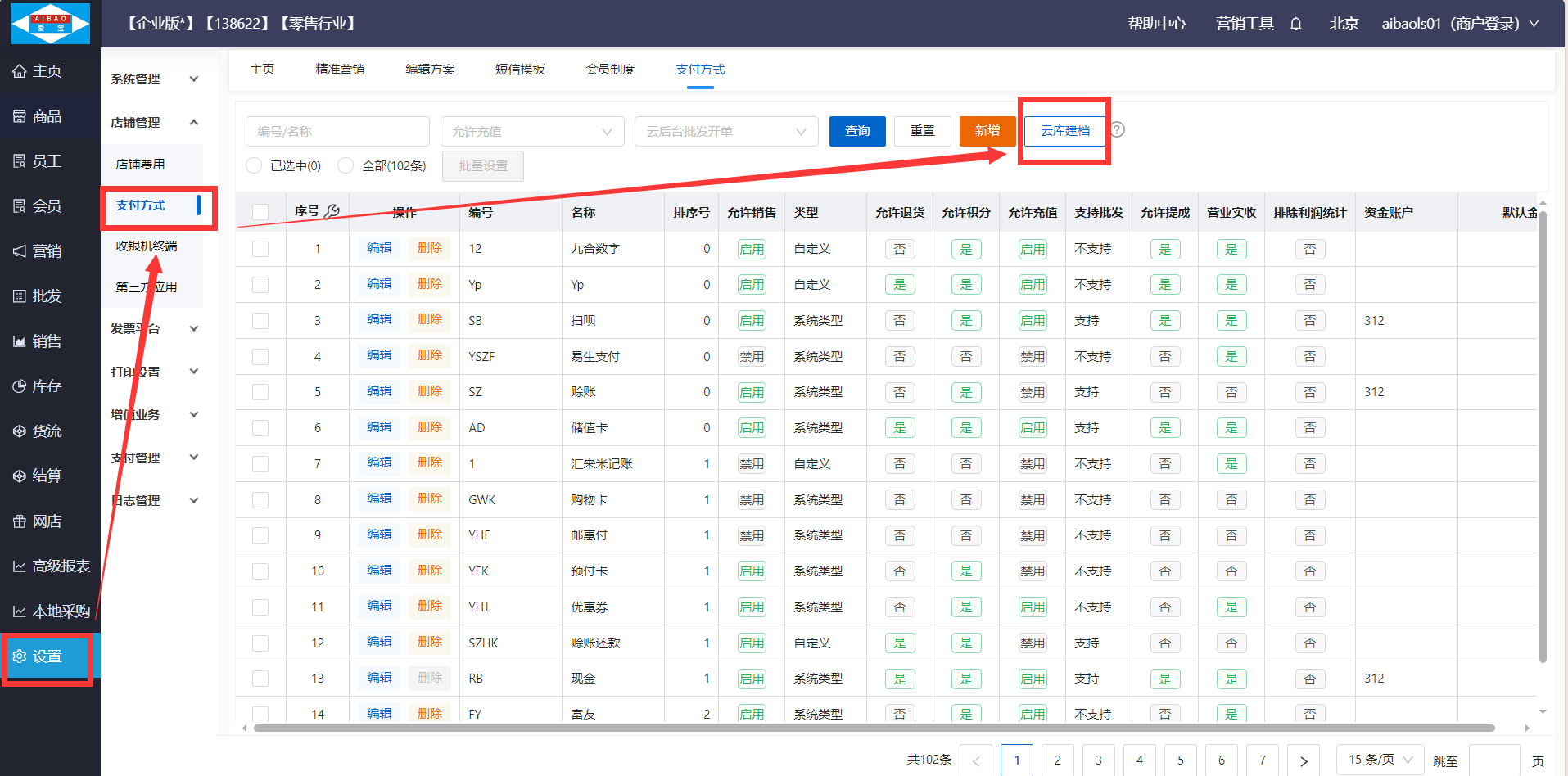The image size is (1568, 776).
Task: Open the 商品 sidebar section
Action: pyautogui.click(x=47, y=116)
